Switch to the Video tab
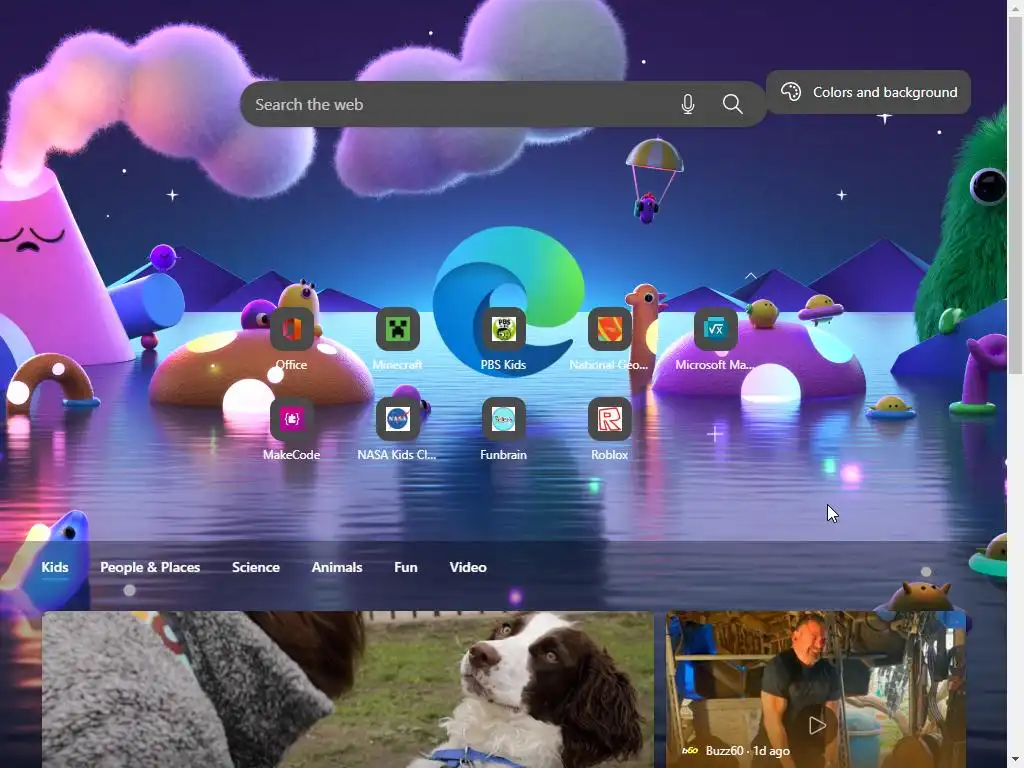This screenshot has height=768, width=1024. pos(468,567)
